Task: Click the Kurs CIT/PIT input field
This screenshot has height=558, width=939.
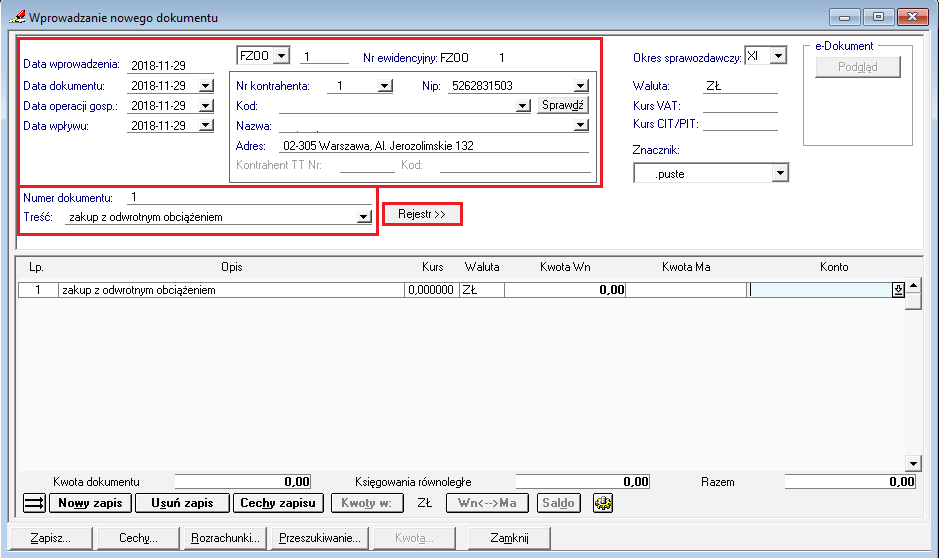Action: 740,125
